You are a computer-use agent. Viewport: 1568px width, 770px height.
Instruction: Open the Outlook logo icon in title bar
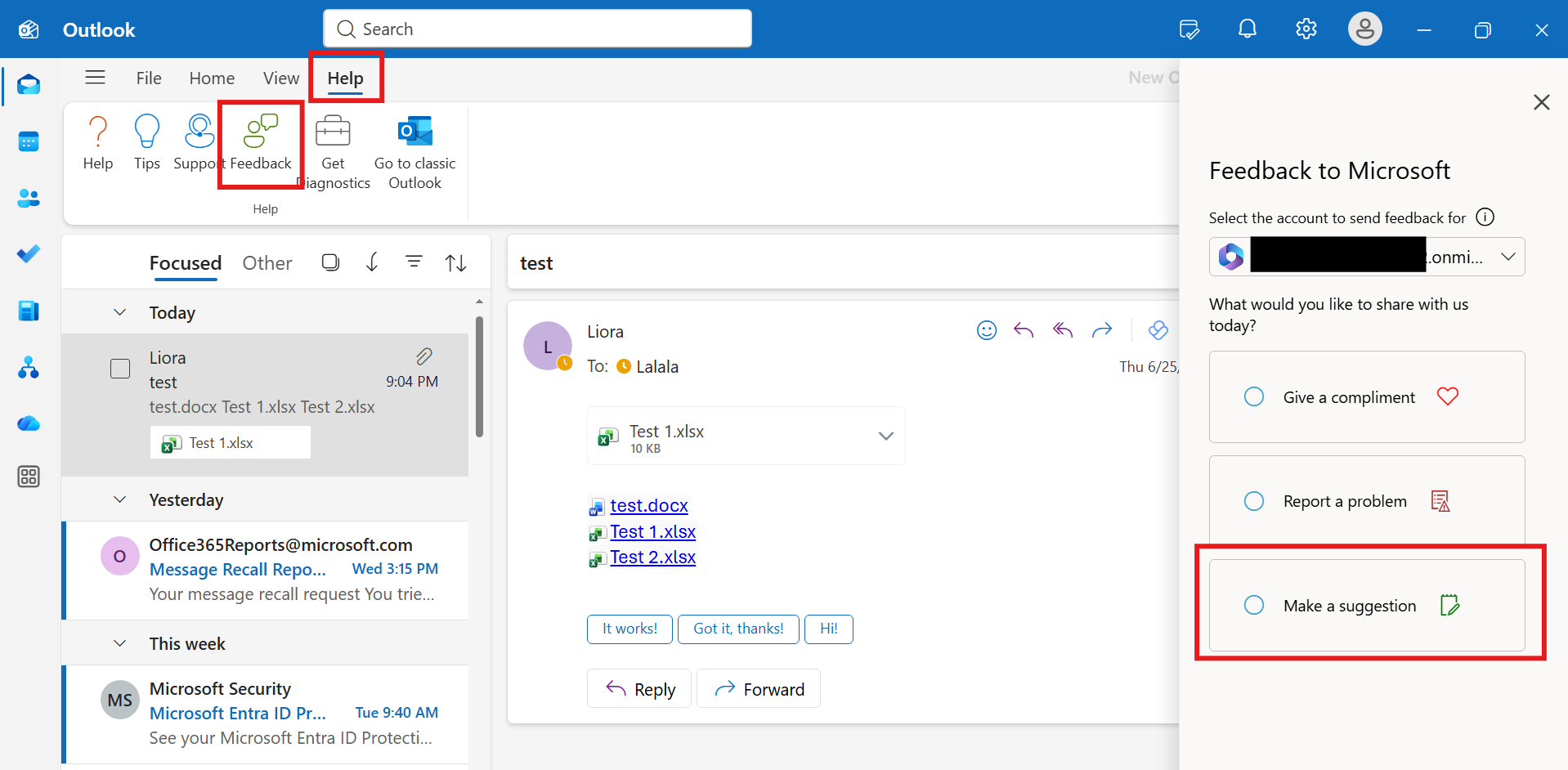(29, 29)
